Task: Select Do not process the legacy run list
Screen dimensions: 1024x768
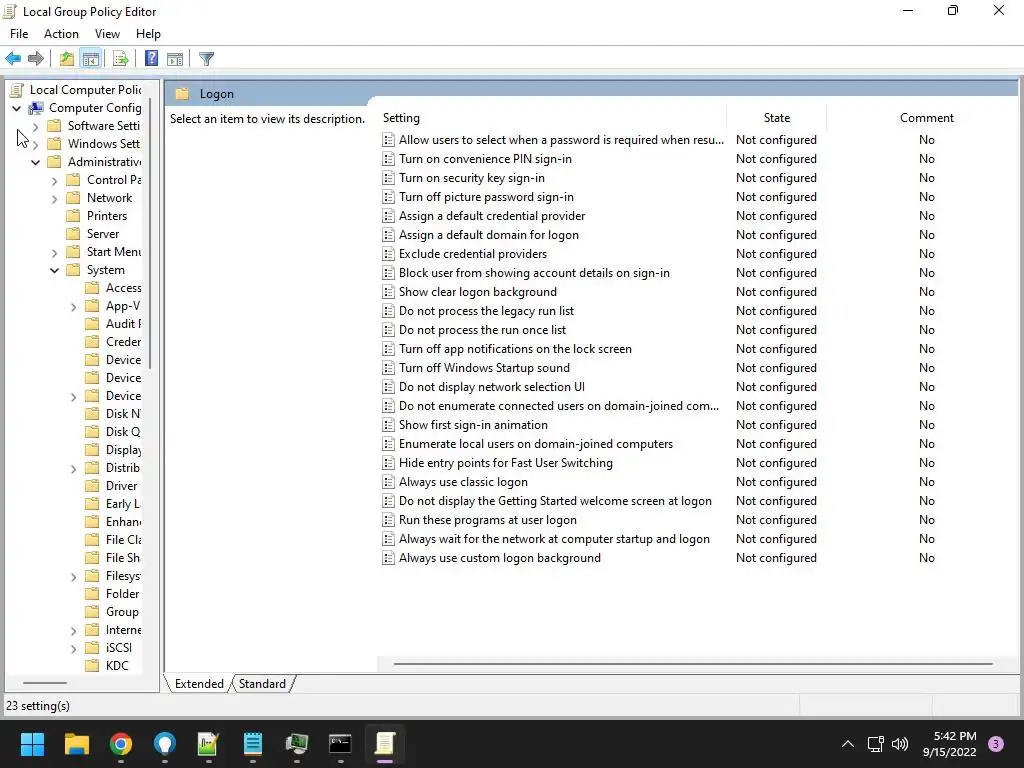Action: point(487,311)
